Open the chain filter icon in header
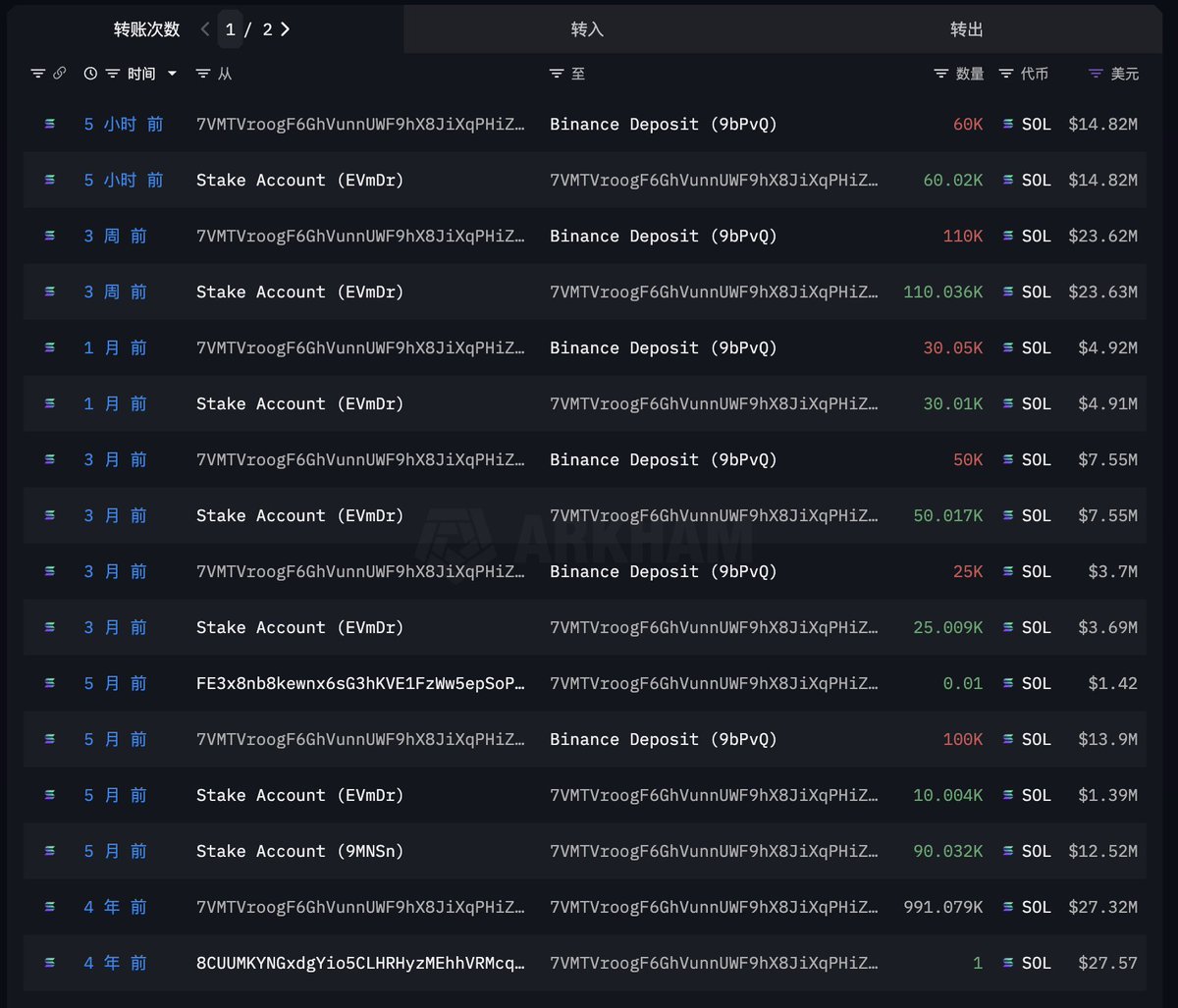 [38, 74]
